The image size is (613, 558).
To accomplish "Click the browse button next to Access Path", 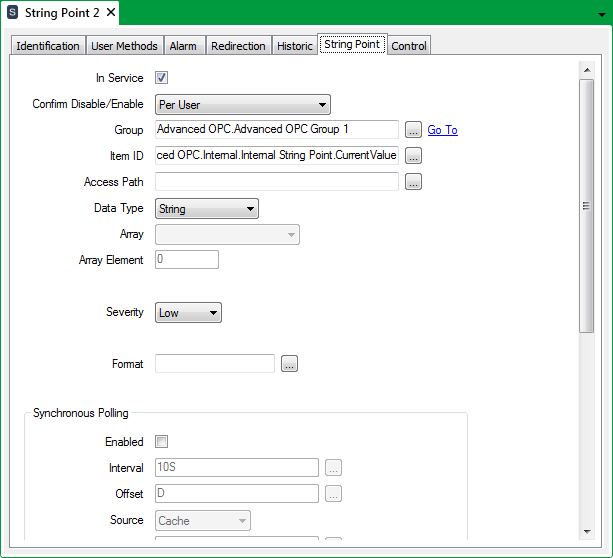I will click(413, 182).
